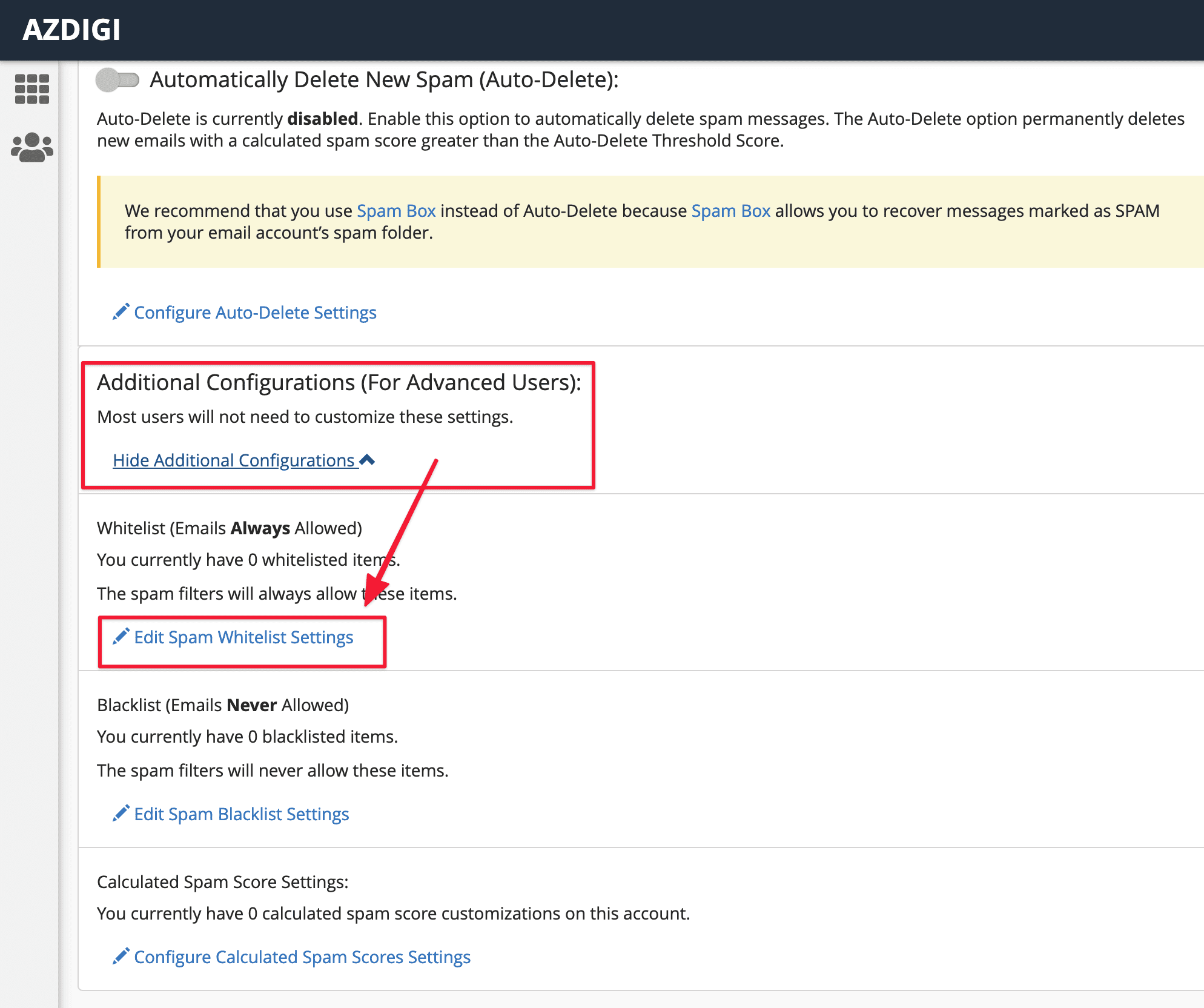This screenshot has height=1008, width=1204.
Task: Open the user manager people icon
Action: 31,147
